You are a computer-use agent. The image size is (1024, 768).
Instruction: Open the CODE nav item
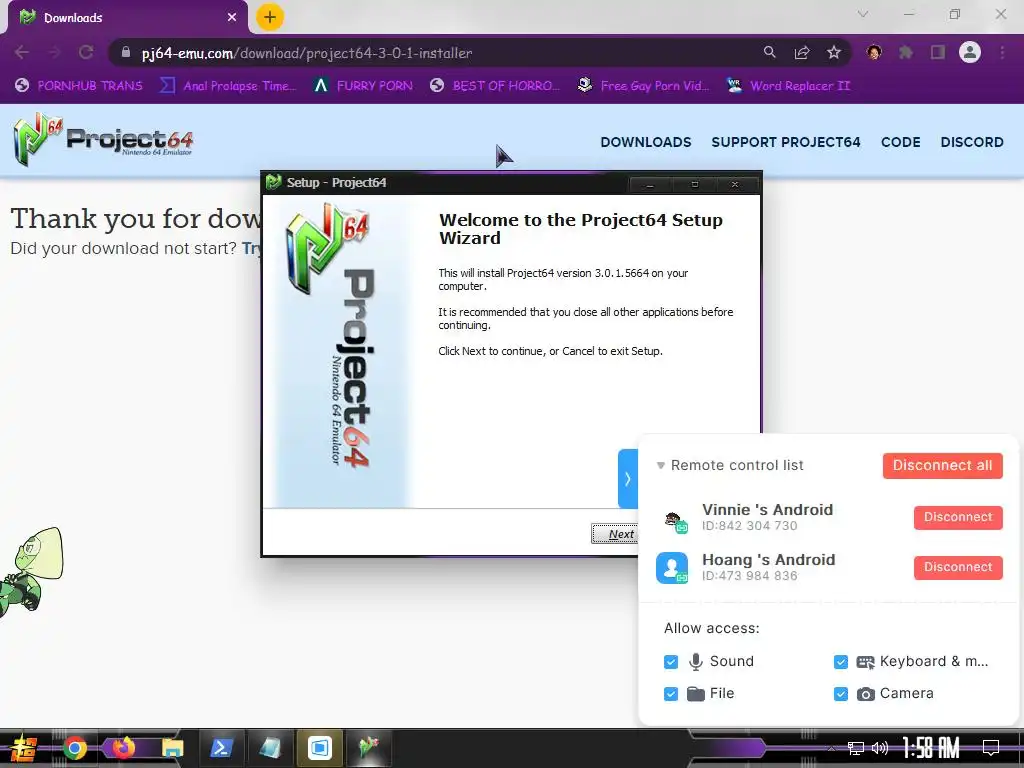(x=901, y=142)
